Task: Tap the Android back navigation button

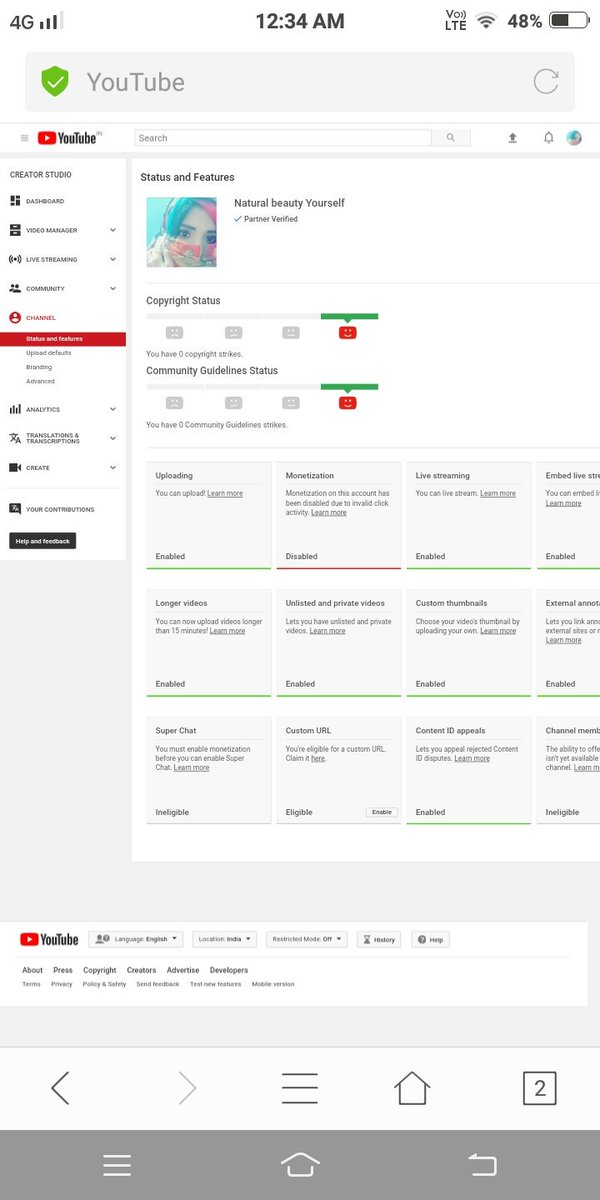Action: 482,1164
